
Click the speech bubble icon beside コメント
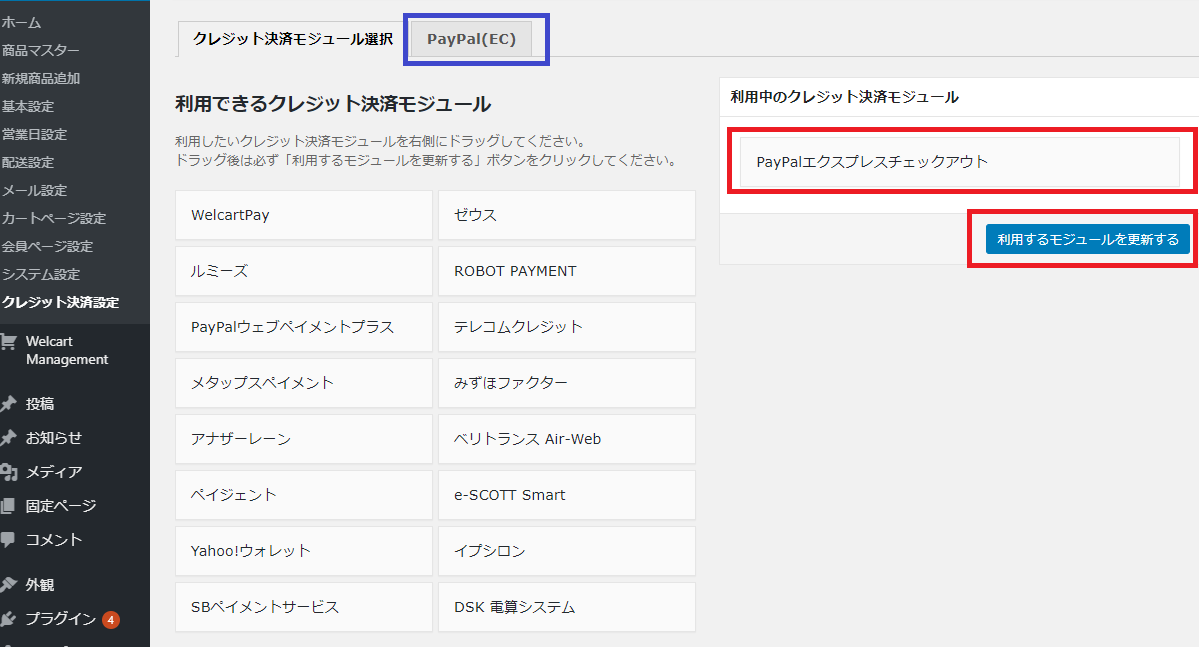tap(8, 539)
